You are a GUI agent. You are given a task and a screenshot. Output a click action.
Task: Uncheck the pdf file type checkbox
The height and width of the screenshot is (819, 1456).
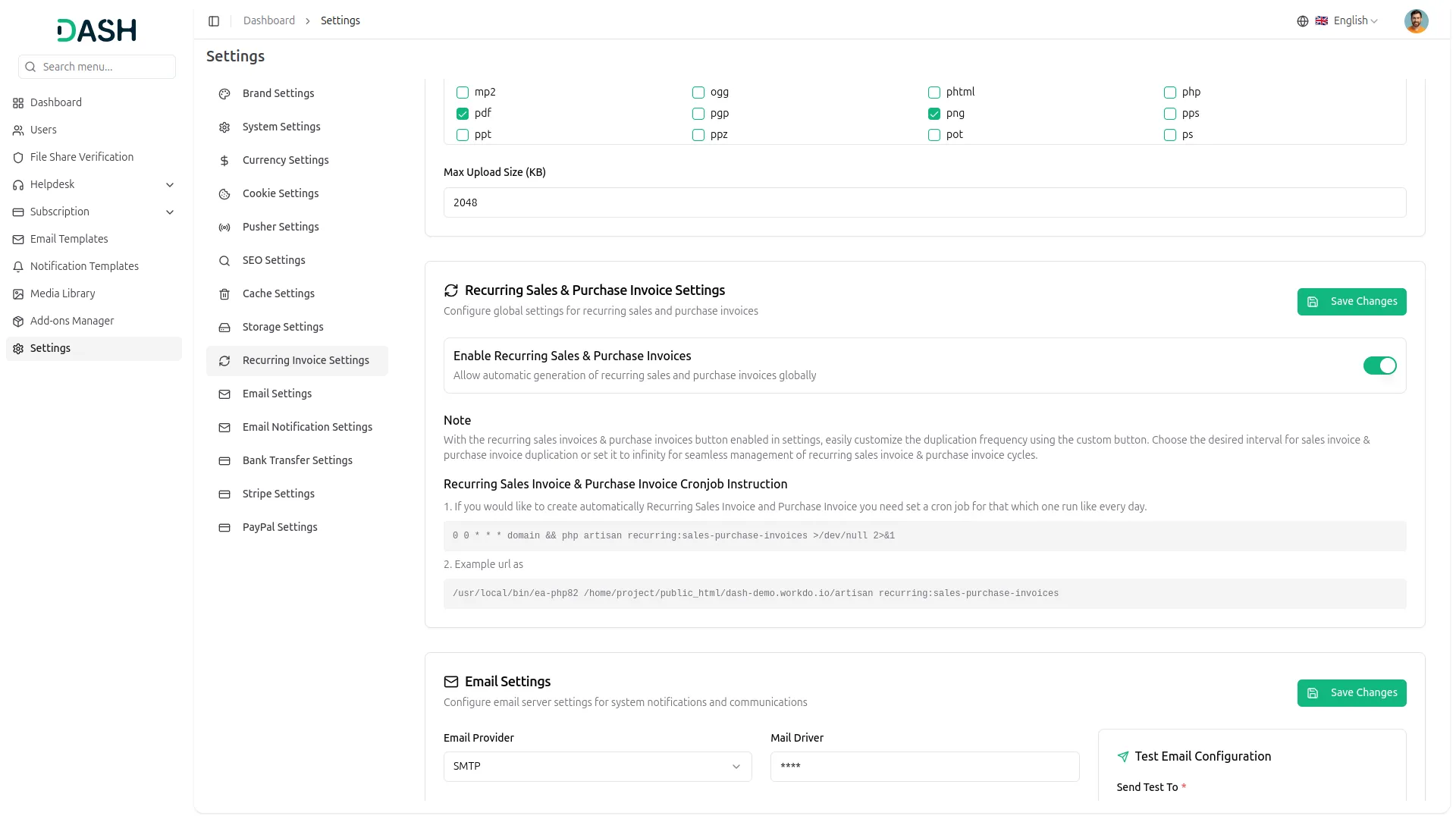(x=463, y=114)
